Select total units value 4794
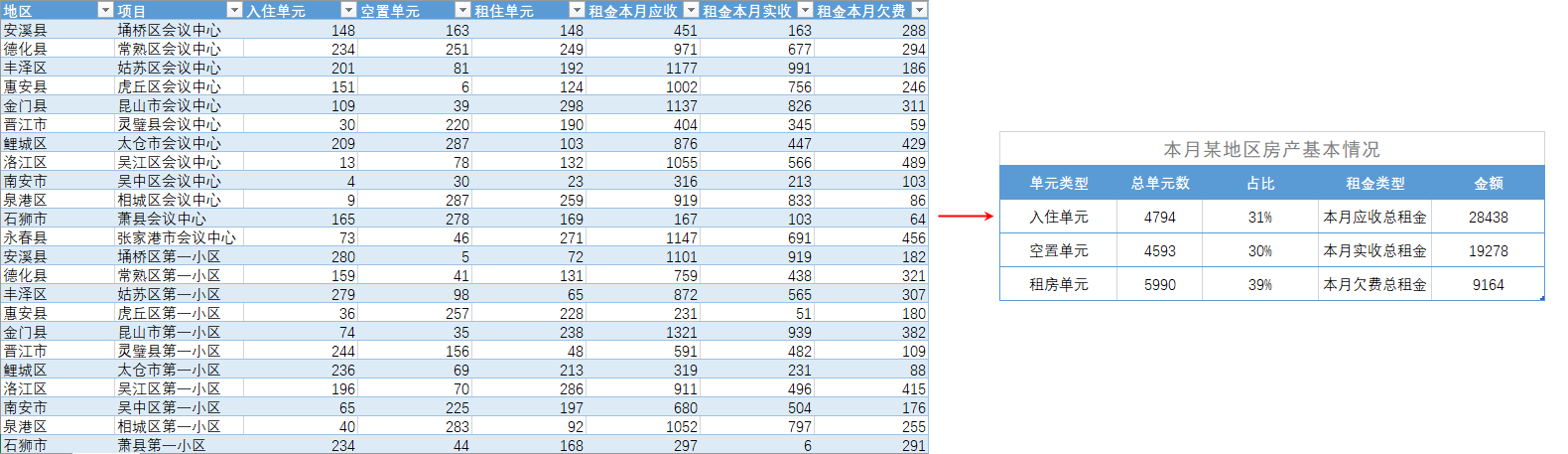 pyautogui.click(x=1159, y=217)
